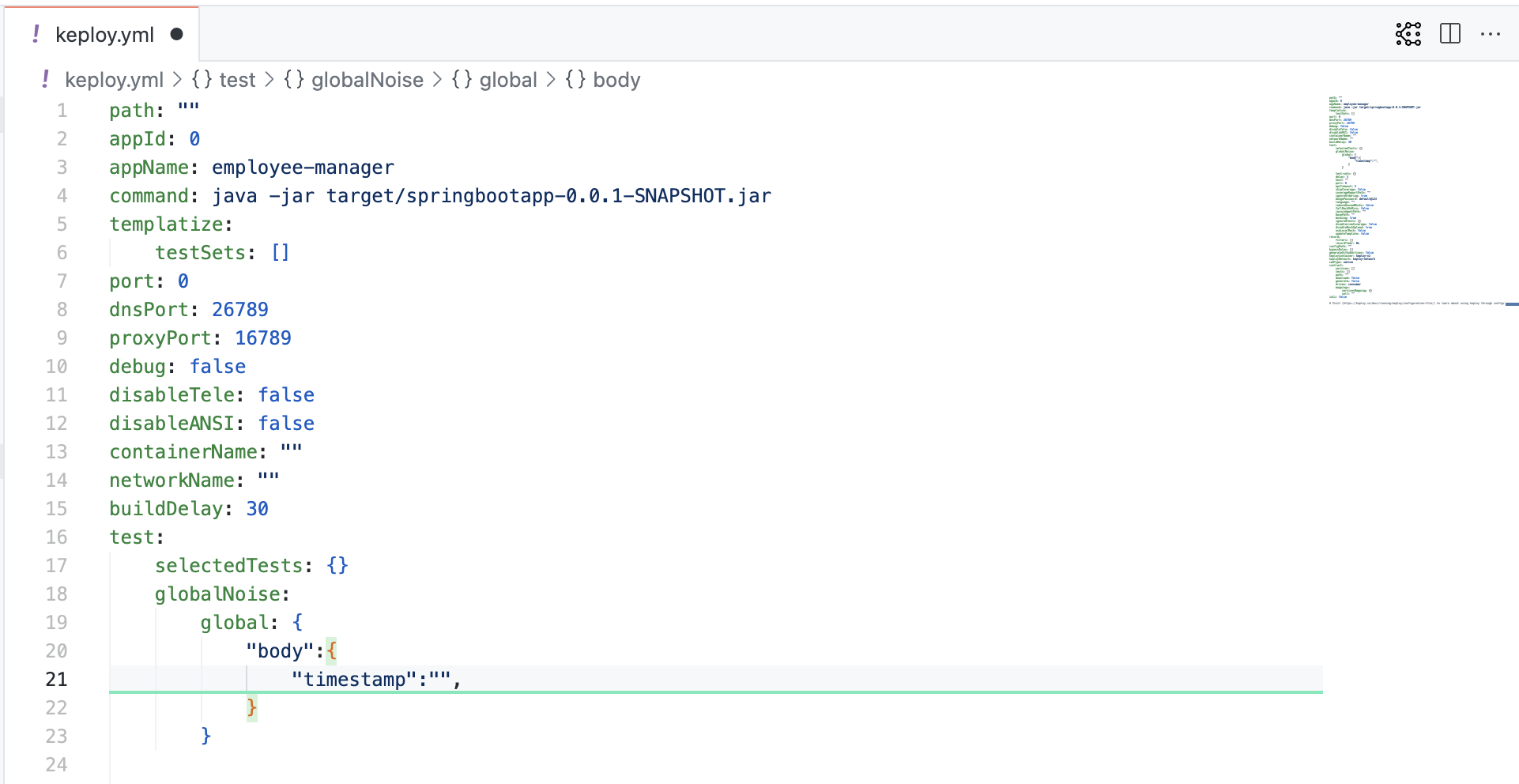Click the unsaved dot on keploy.yml tab

tap(177, 34)
